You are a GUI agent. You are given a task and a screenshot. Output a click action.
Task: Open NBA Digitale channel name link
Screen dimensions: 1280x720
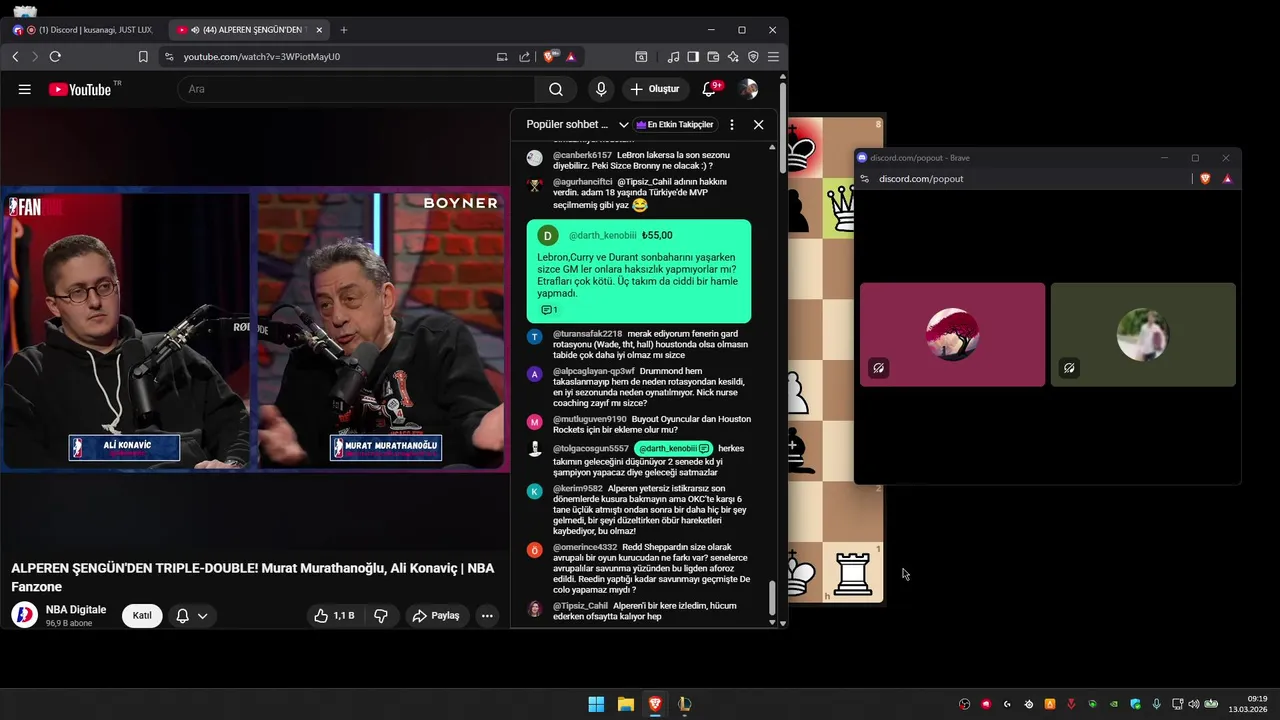tap(76, 610)
